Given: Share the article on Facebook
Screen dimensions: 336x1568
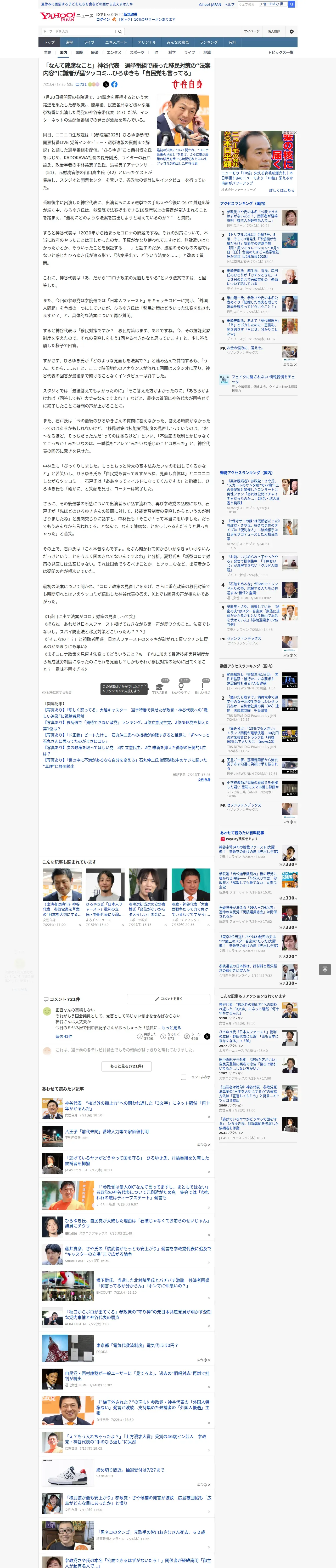Looking at the screenshot, I should click(x=114, y=85).
